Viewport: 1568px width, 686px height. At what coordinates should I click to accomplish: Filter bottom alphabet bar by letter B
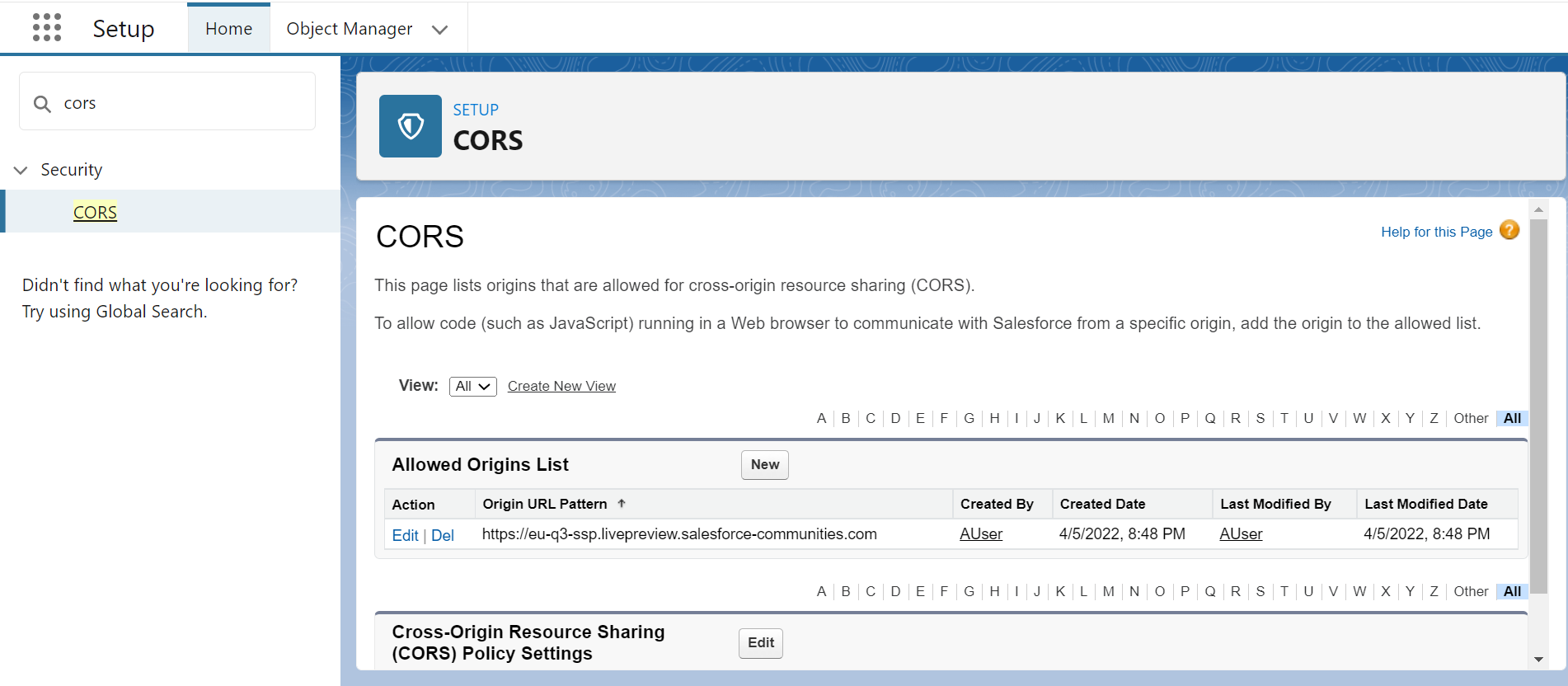[846, 591]
